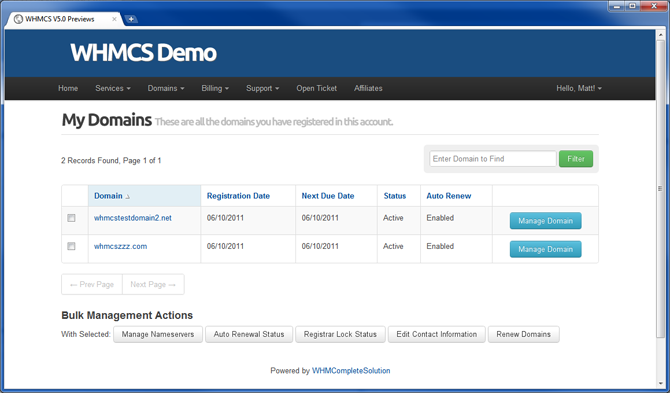Click Manage Domain for whmcszzz.com
This screenshot has height=393, width=670.
point(545,249)
